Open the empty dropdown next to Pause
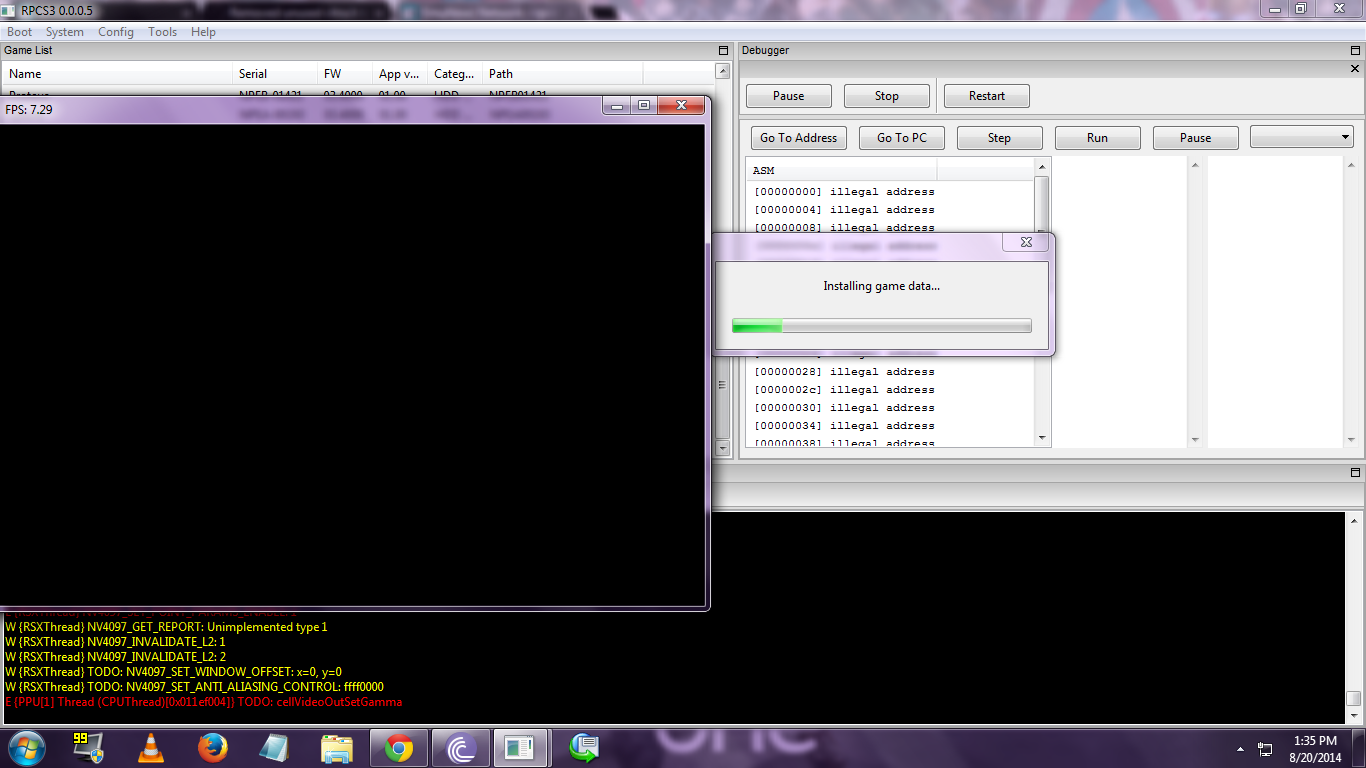1366x768 pixels. [1301, 138]
